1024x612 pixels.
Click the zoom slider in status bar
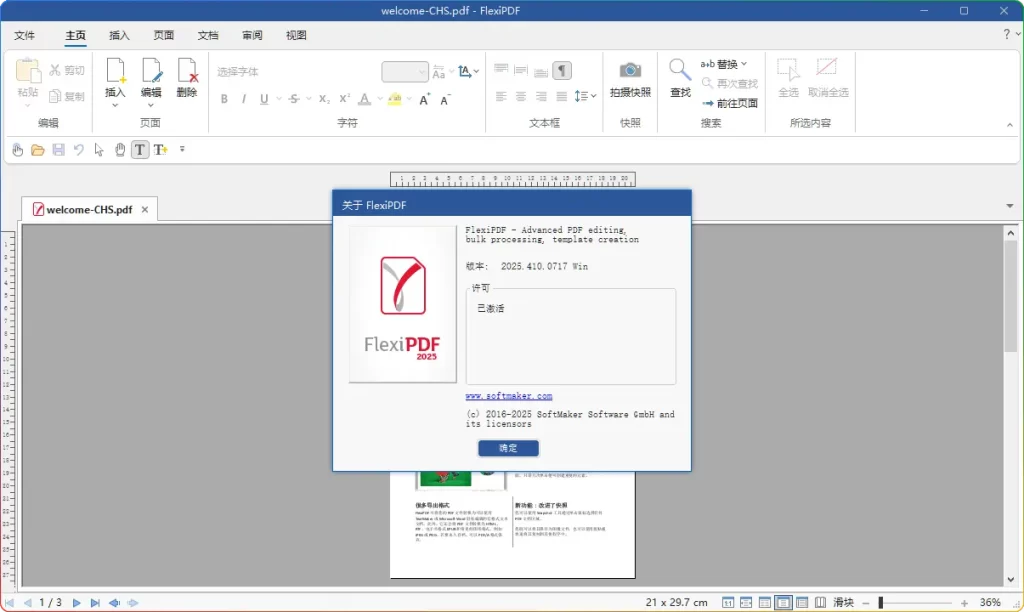(x=915, y=603)
